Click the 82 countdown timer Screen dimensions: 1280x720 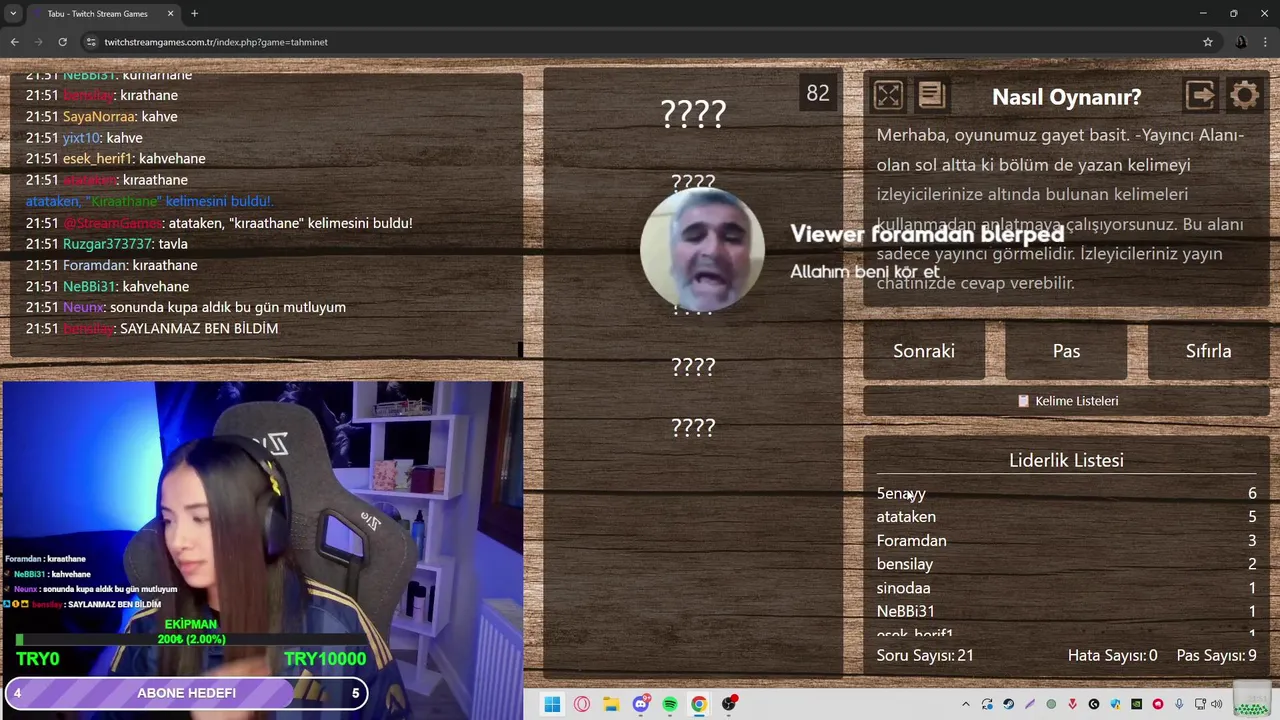point(818,93)
